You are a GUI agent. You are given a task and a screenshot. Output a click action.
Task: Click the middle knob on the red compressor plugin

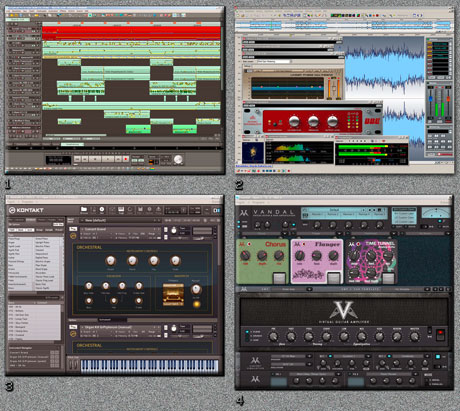pos(313,121)
